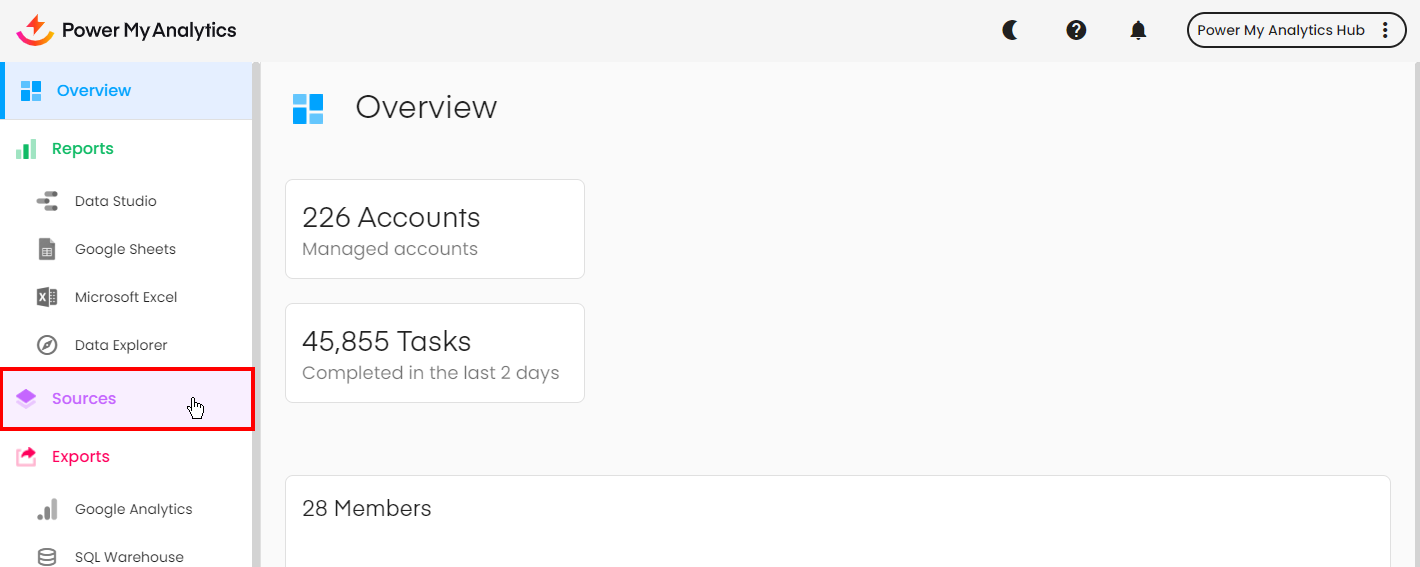
Task: Open the 226 Accounts card
Action: click(x=435, y=229)
